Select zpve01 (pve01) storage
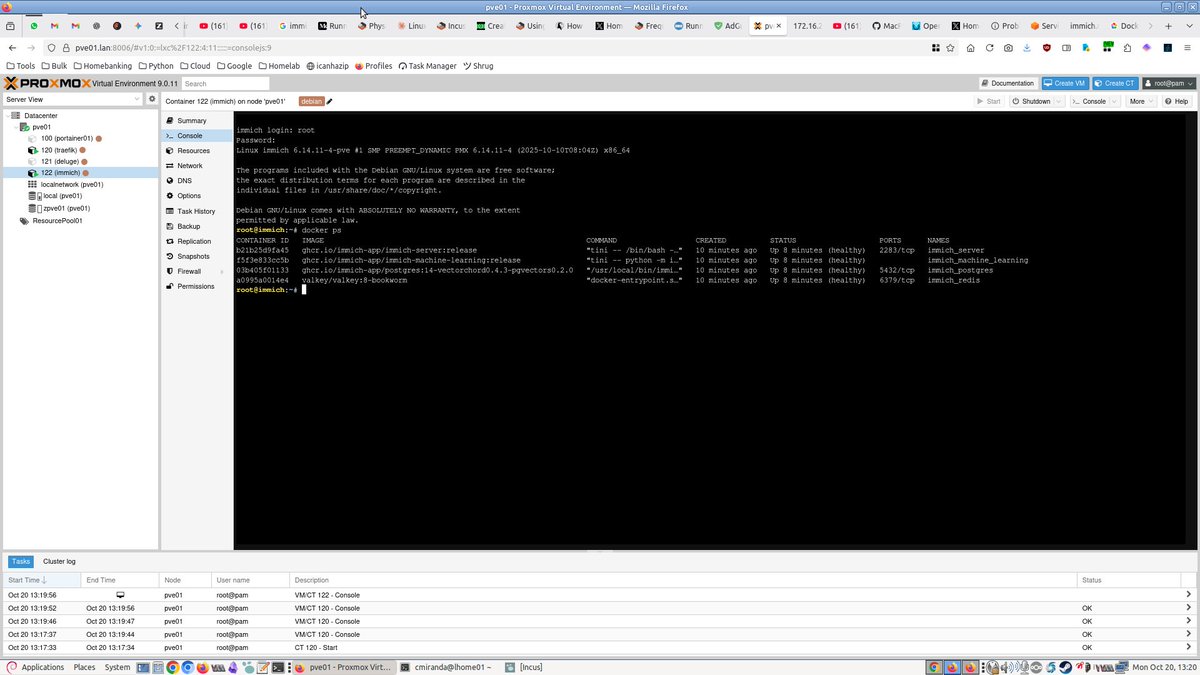 (x=66, y=208)
